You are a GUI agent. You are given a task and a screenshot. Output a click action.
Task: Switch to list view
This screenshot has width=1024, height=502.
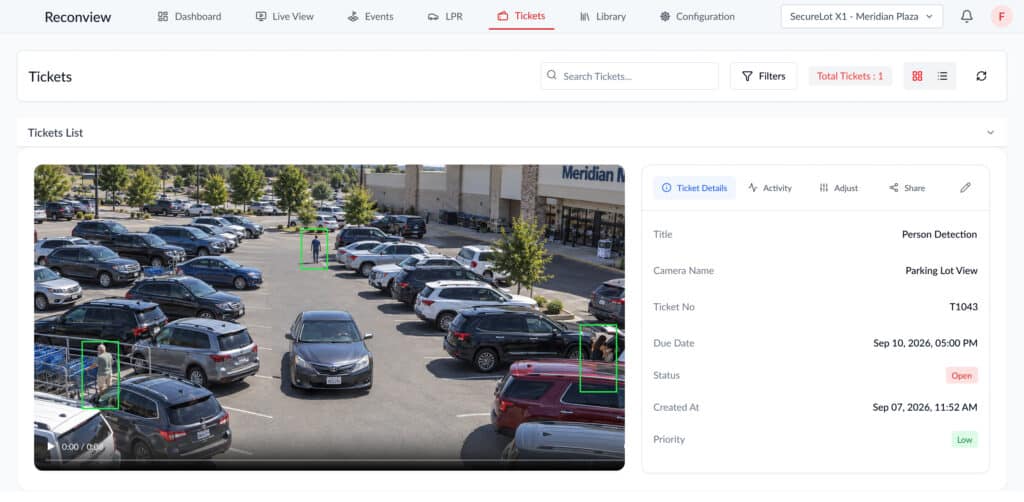point(942,76)
